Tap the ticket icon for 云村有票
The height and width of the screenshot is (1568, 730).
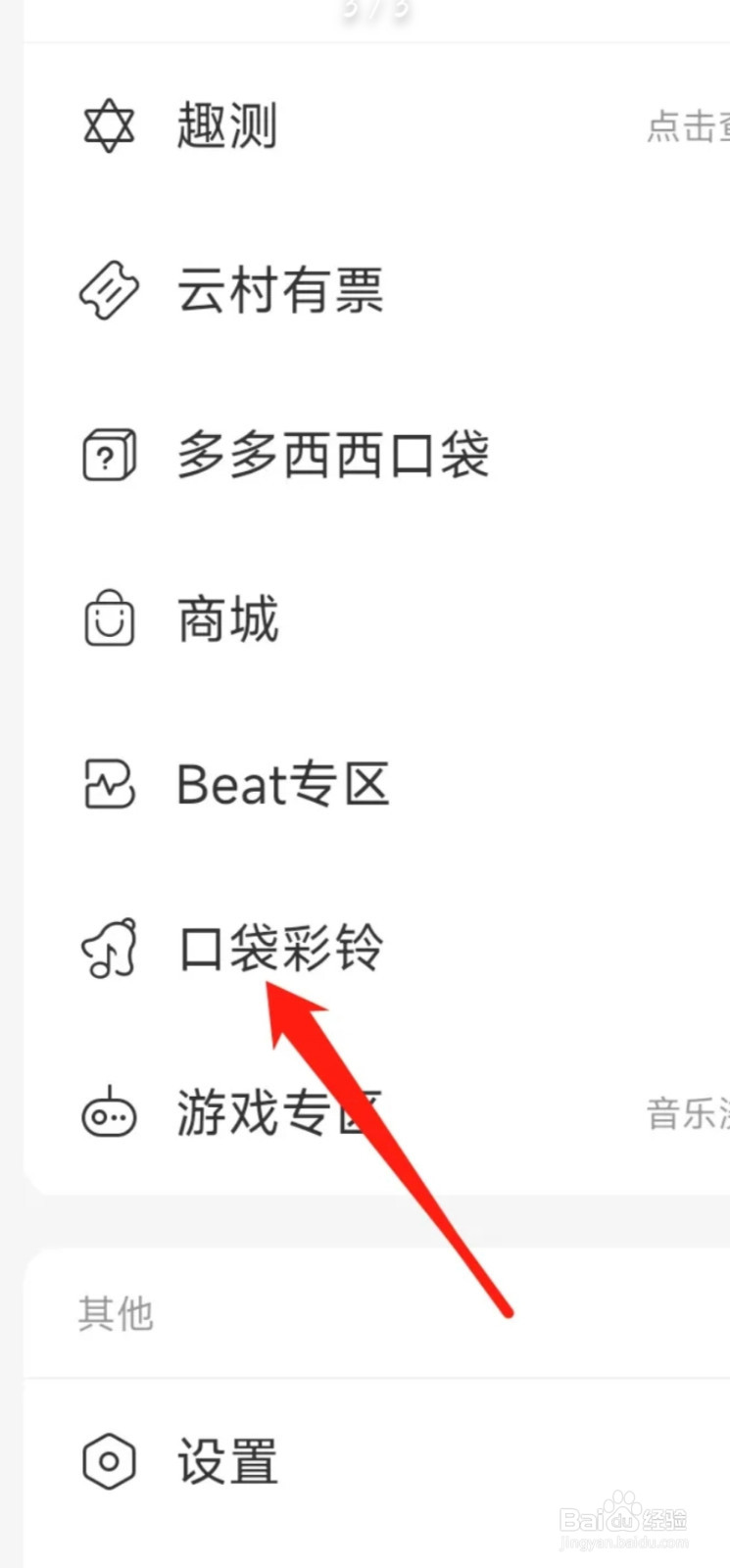tap(109, 291)
